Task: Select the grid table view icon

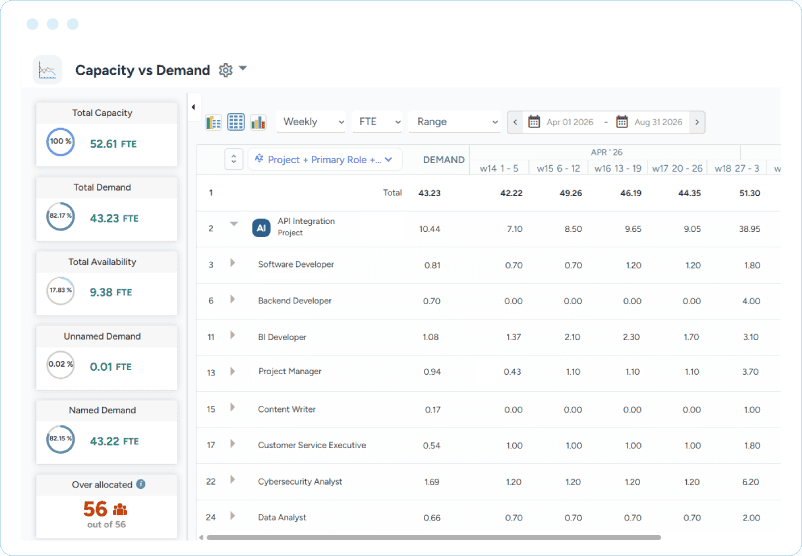Action: click(x=236, y=122)
